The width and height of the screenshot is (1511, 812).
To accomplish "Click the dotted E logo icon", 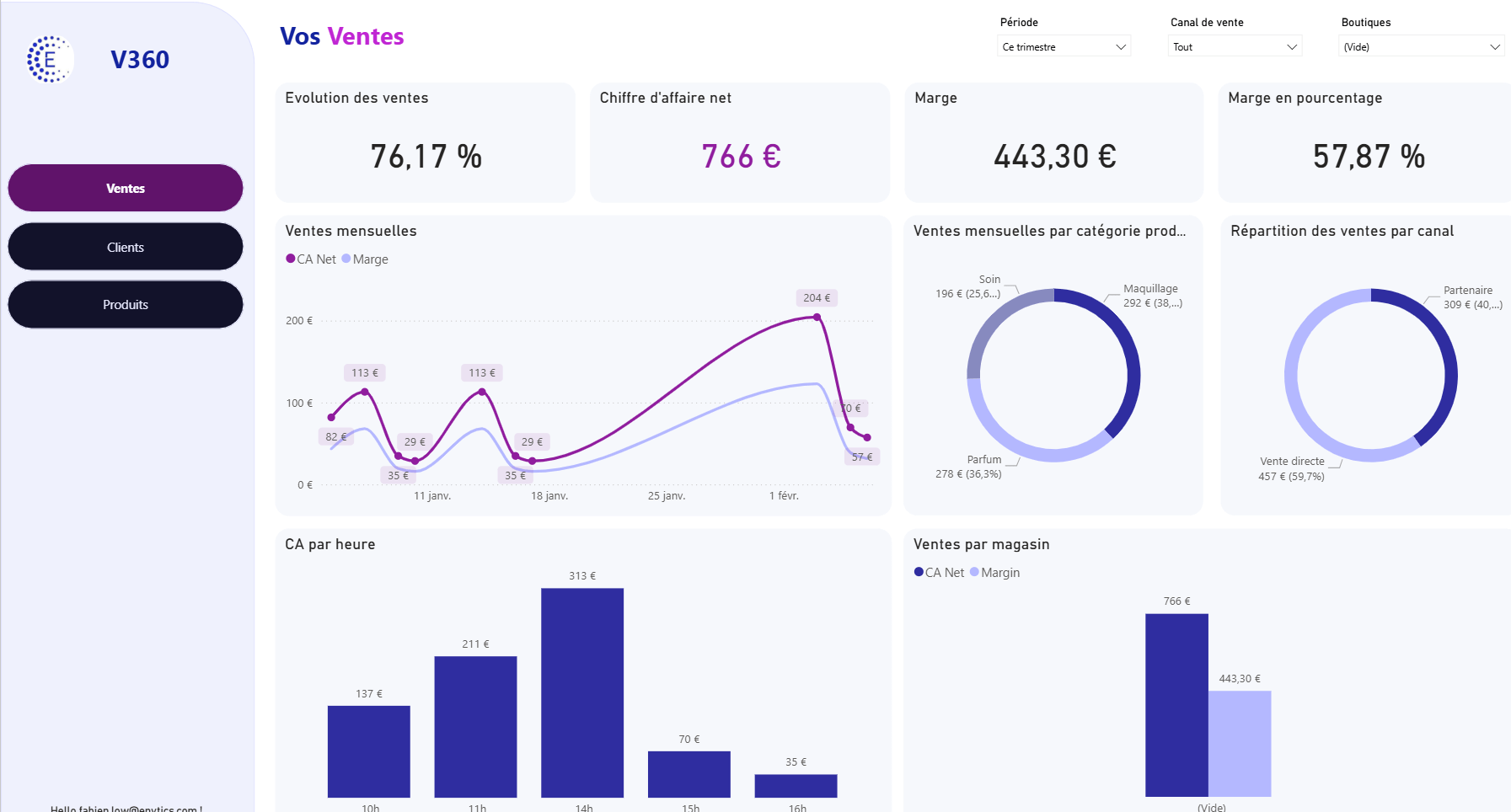I will point(49,59).
